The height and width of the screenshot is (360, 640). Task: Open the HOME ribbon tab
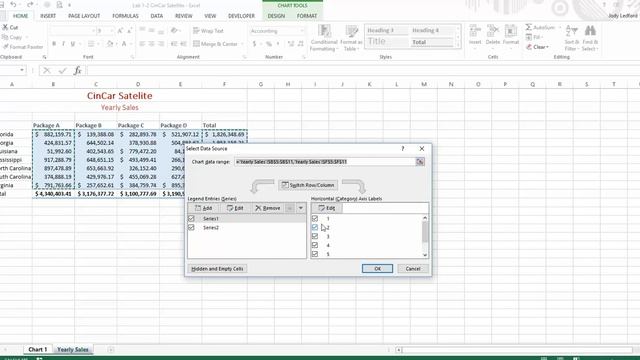pos(20,16)
